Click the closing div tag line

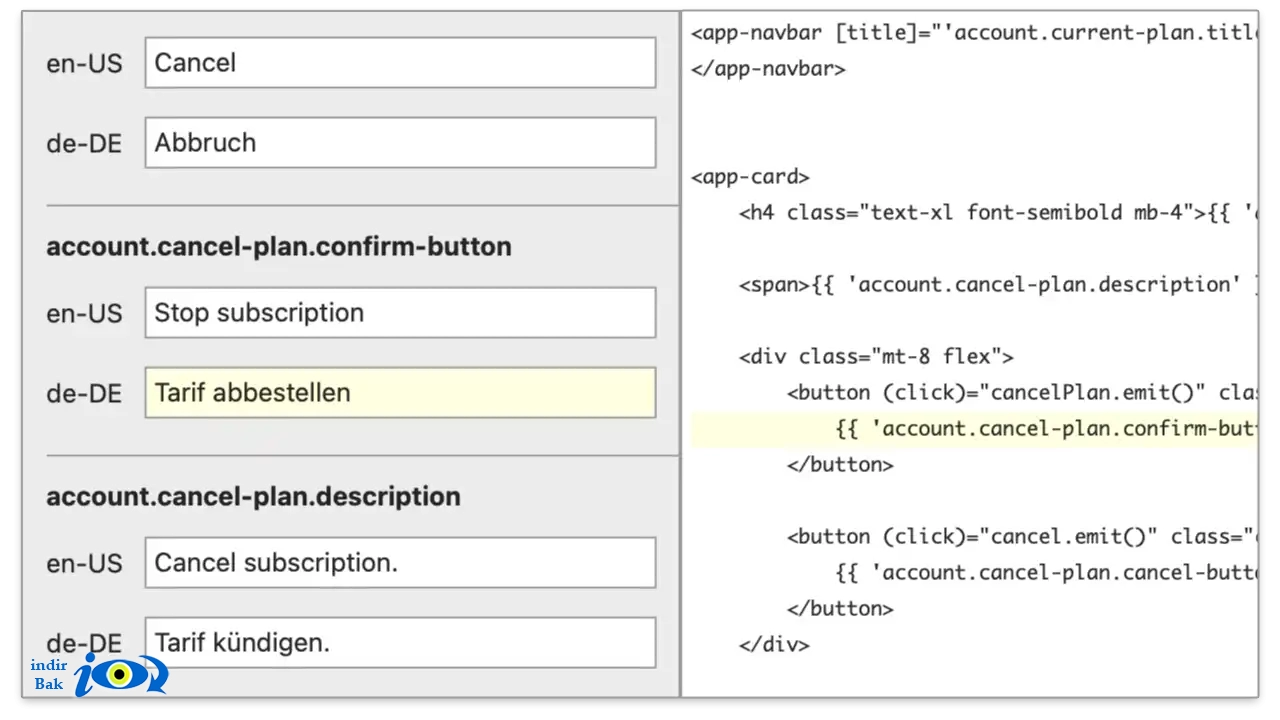(x=774, y=645)
